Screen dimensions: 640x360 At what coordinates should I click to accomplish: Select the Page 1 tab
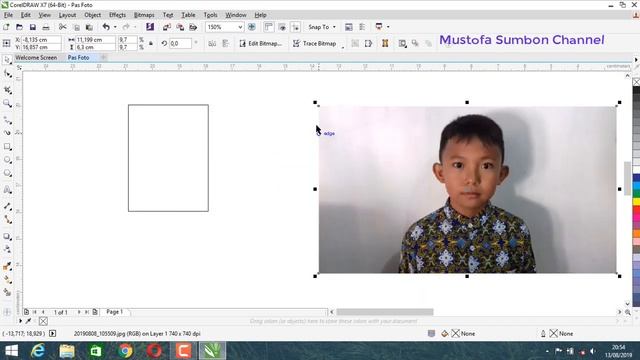pyautogui.click(x=114, y=312)
